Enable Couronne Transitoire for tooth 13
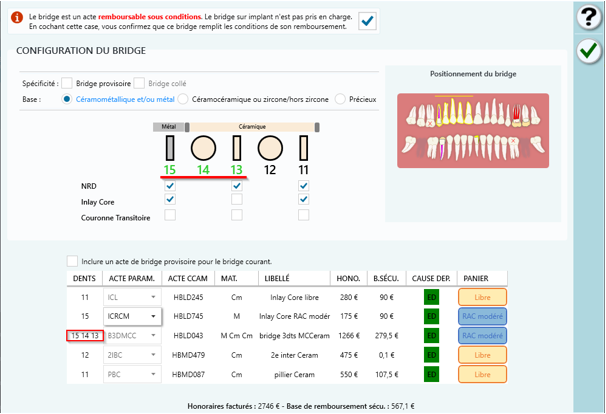This screenshot has height=414, width=606. (237, 215)
